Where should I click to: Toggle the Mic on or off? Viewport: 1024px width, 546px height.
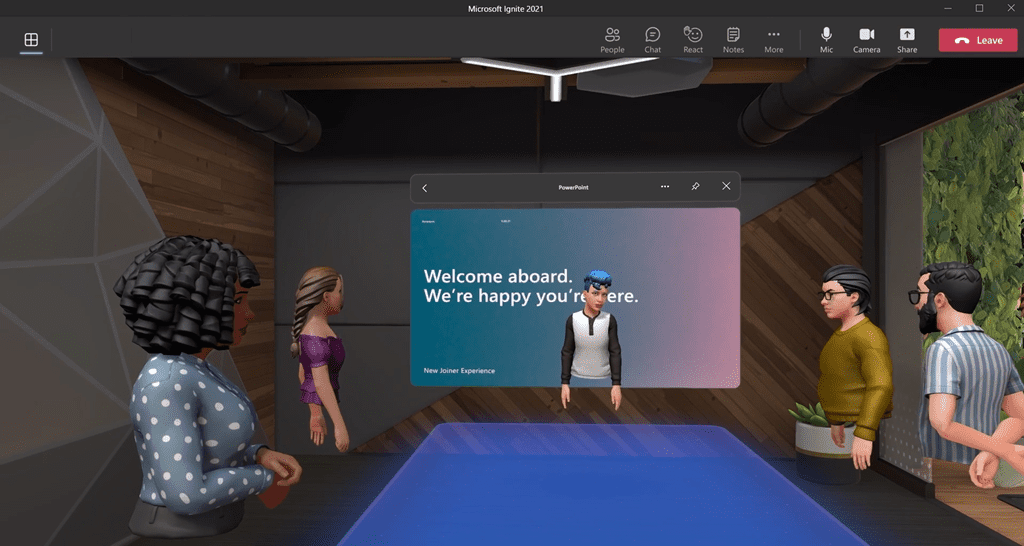tap(826, 40)
